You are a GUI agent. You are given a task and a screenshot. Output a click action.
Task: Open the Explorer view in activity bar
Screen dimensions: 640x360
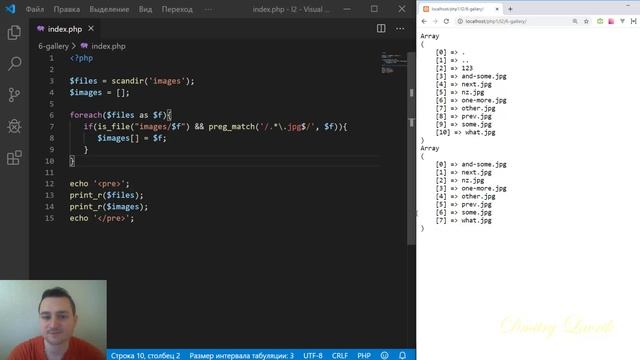pyautogui.click(x=14, y=33)
